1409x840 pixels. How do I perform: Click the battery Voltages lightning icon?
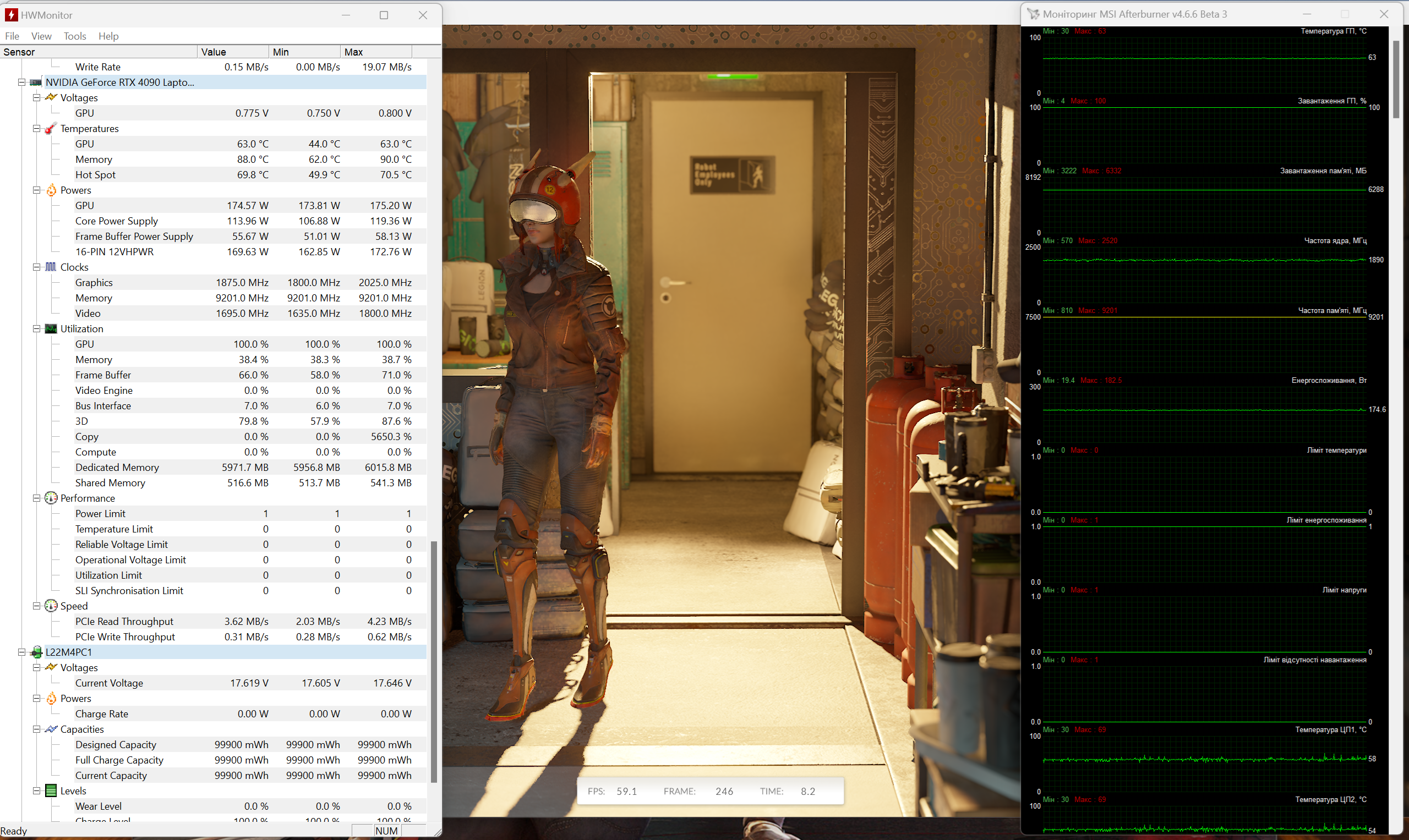(x=51, y=667)
